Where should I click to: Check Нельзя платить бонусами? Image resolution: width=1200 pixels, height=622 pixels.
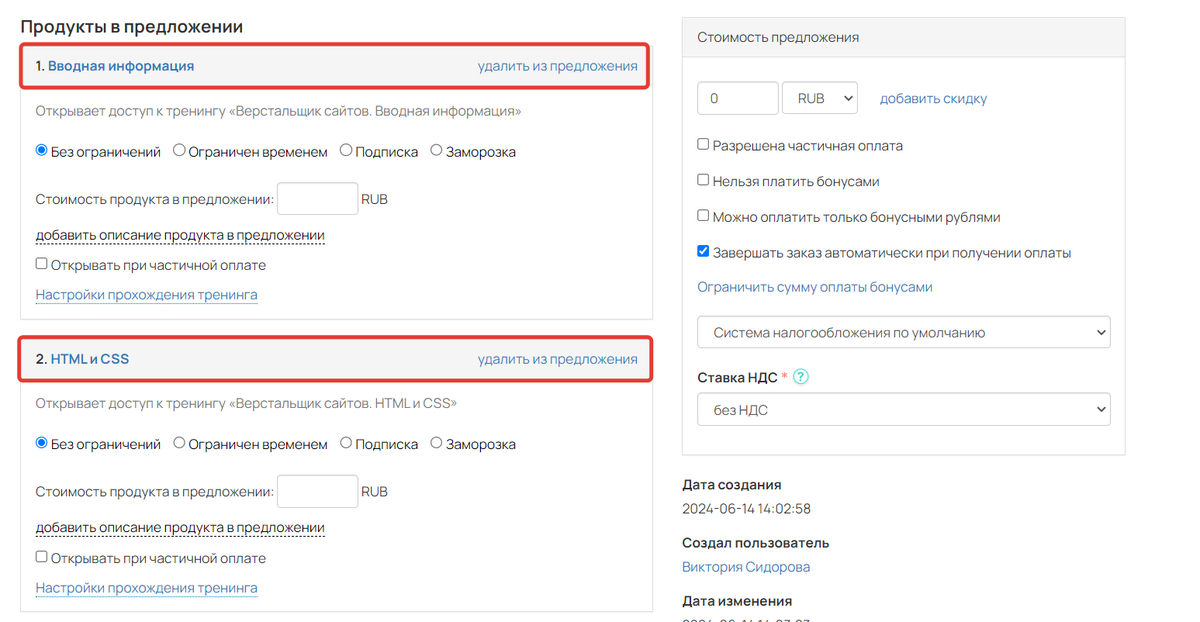(703, 181)
